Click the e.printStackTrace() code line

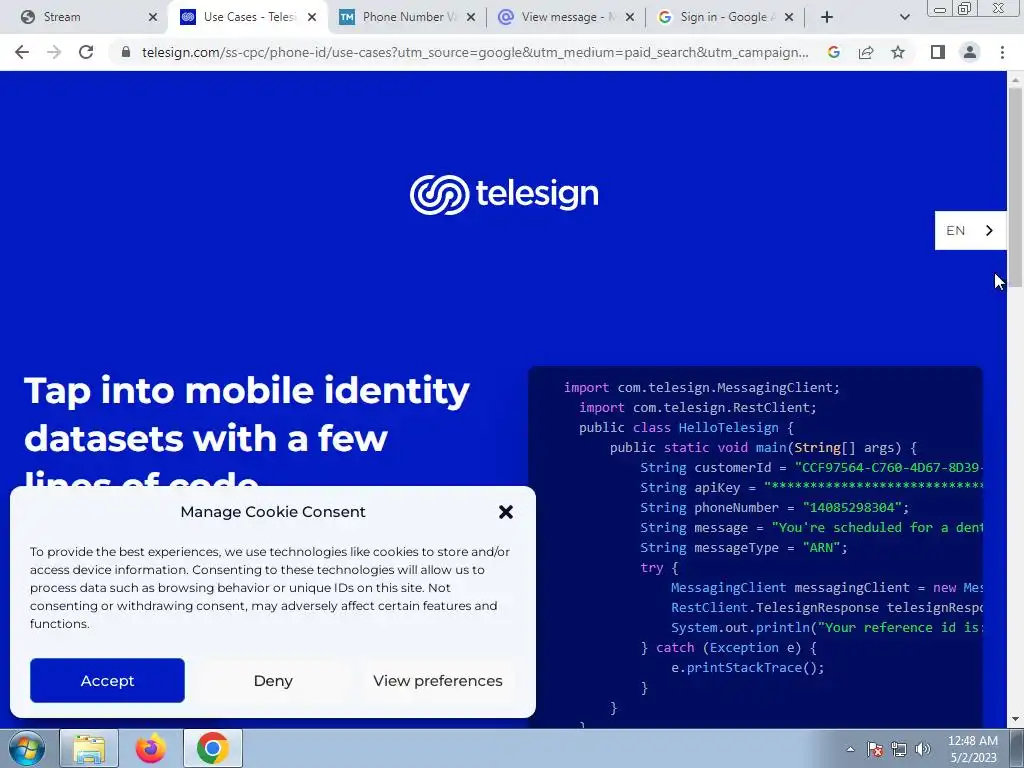pyautogui.click(x=748, y=667)
